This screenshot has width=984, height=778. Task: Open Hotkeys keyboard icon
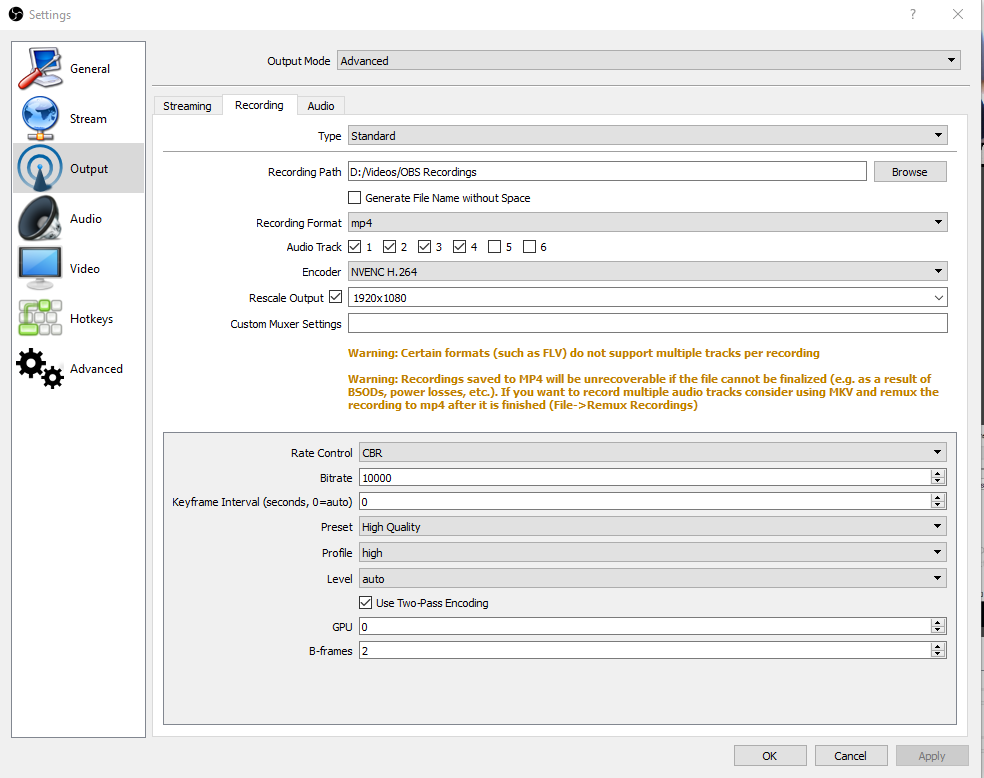click(x=40, y=318)
